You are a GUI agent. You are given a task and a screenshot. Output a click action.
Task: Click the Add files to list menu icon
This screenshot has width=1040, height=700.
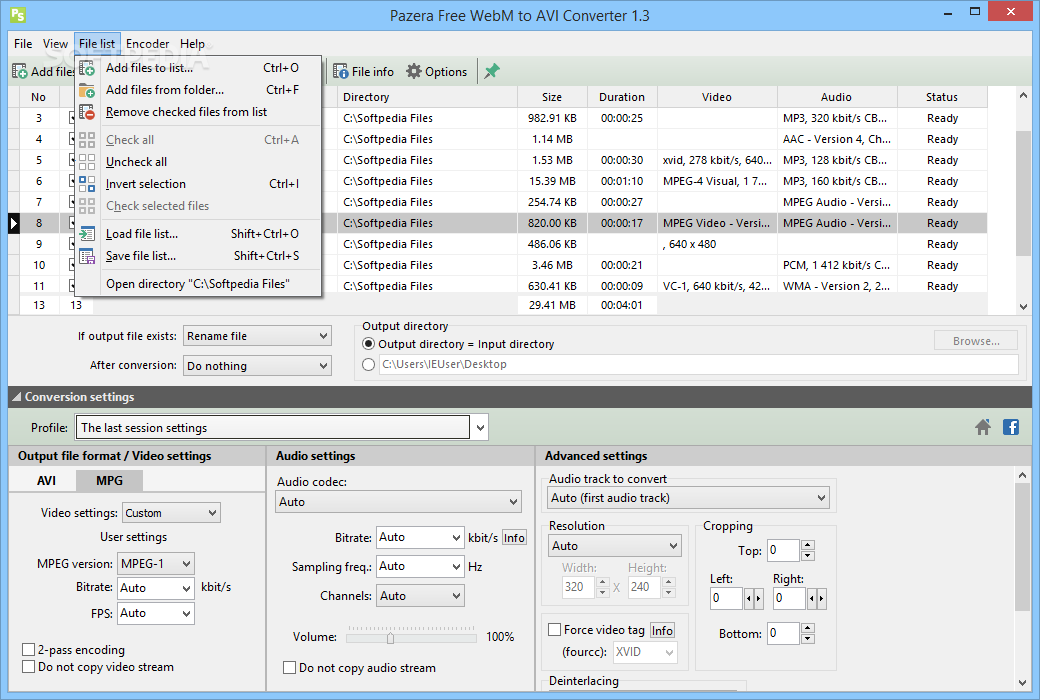[x=87, y=68]
